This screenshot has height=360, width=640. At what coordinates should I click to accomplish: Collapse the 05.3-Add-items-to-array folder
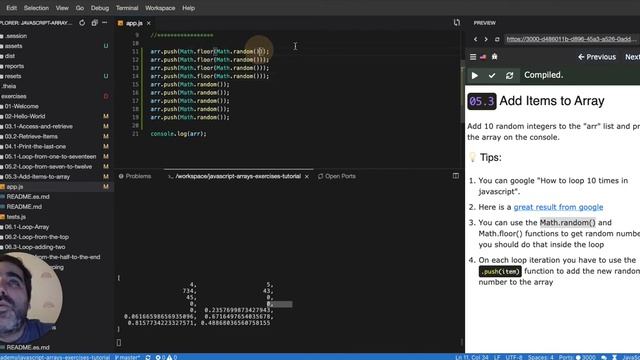tap(37, 177)
